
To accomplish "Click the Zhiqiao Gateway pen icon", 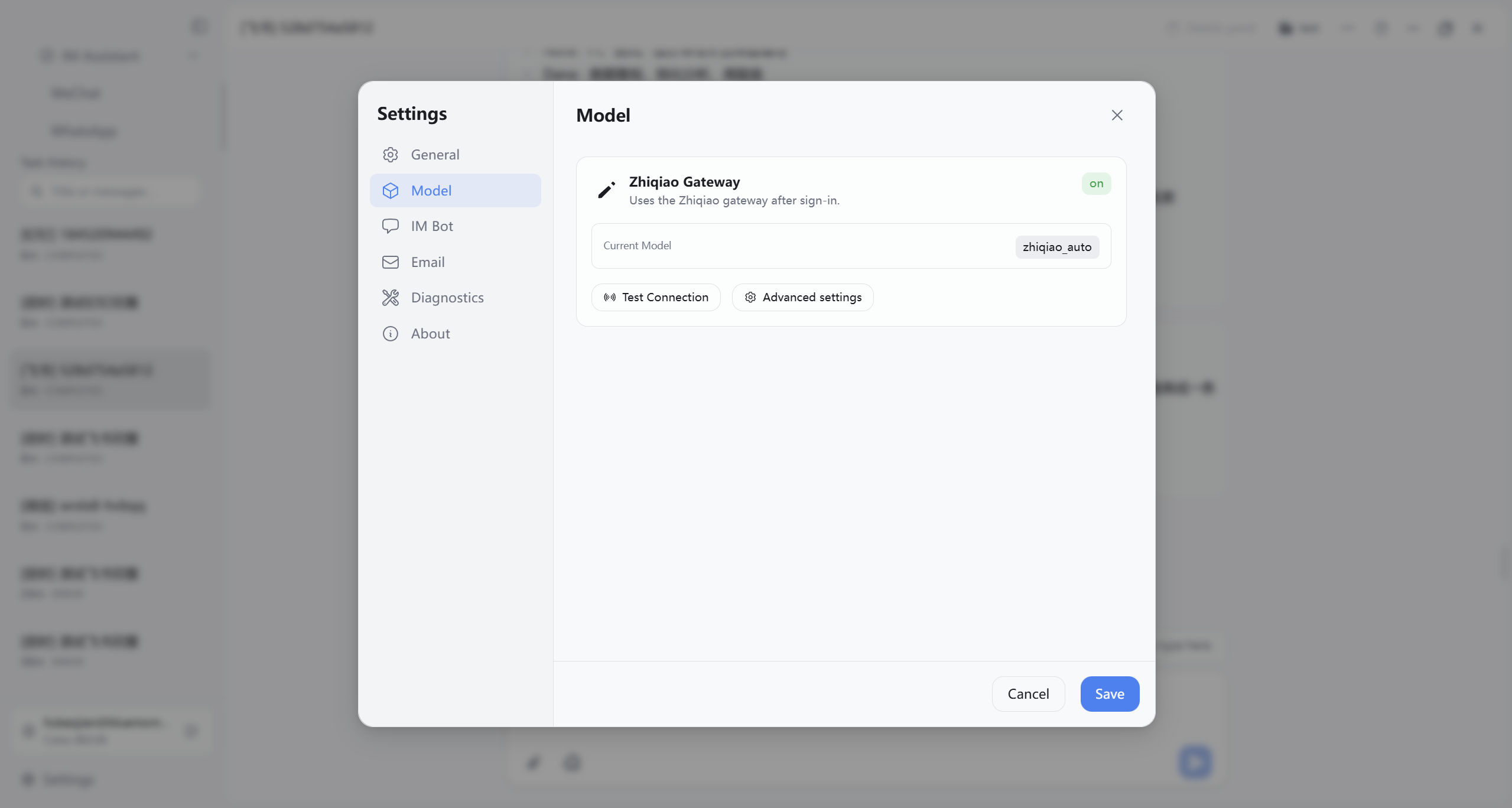I will [x=606, y=190].
